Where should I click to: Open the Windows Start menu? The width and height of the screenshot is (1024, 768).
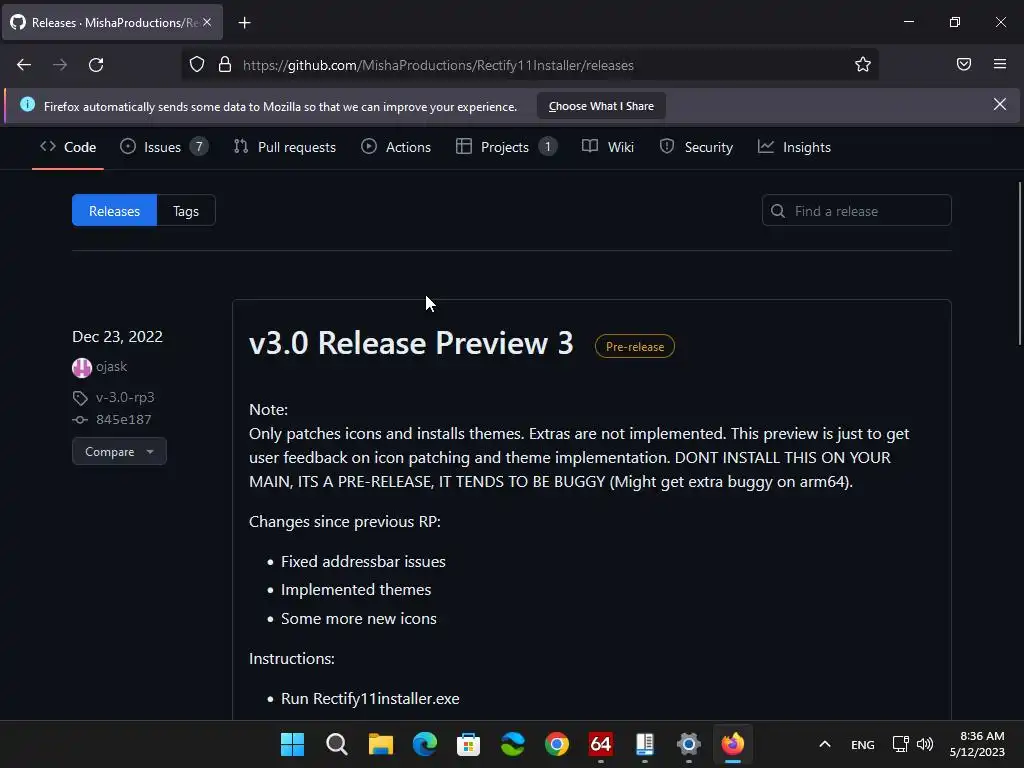(x=292, y=744)
